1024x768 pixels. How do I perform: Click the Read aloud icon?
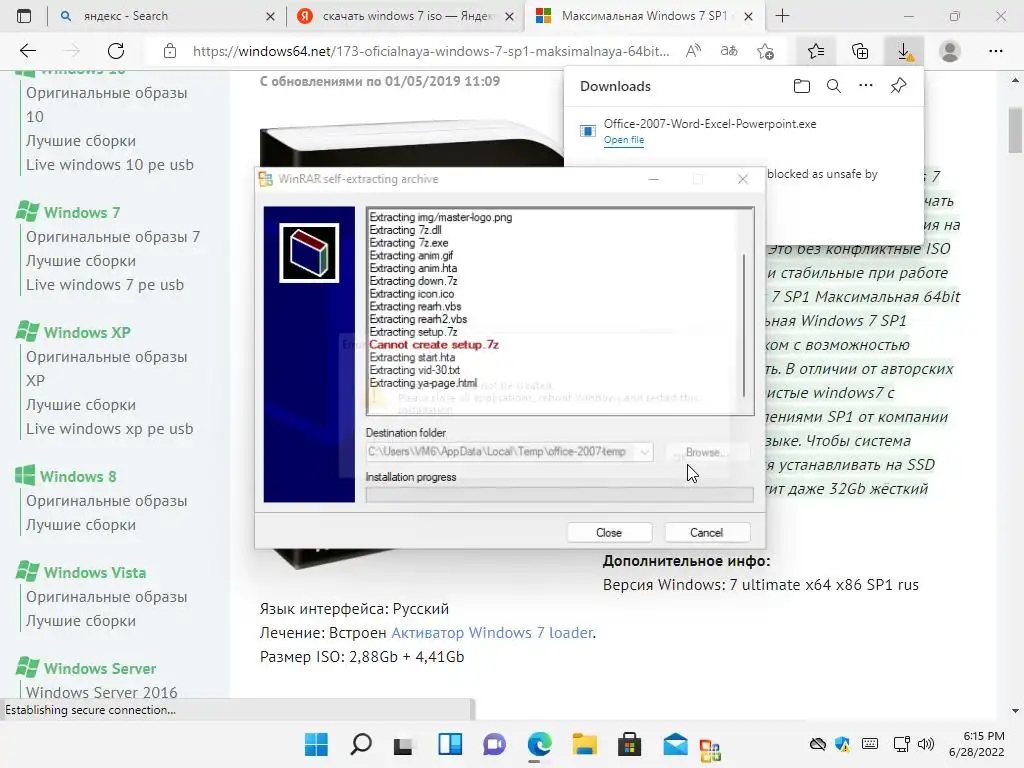pos(693,51)
